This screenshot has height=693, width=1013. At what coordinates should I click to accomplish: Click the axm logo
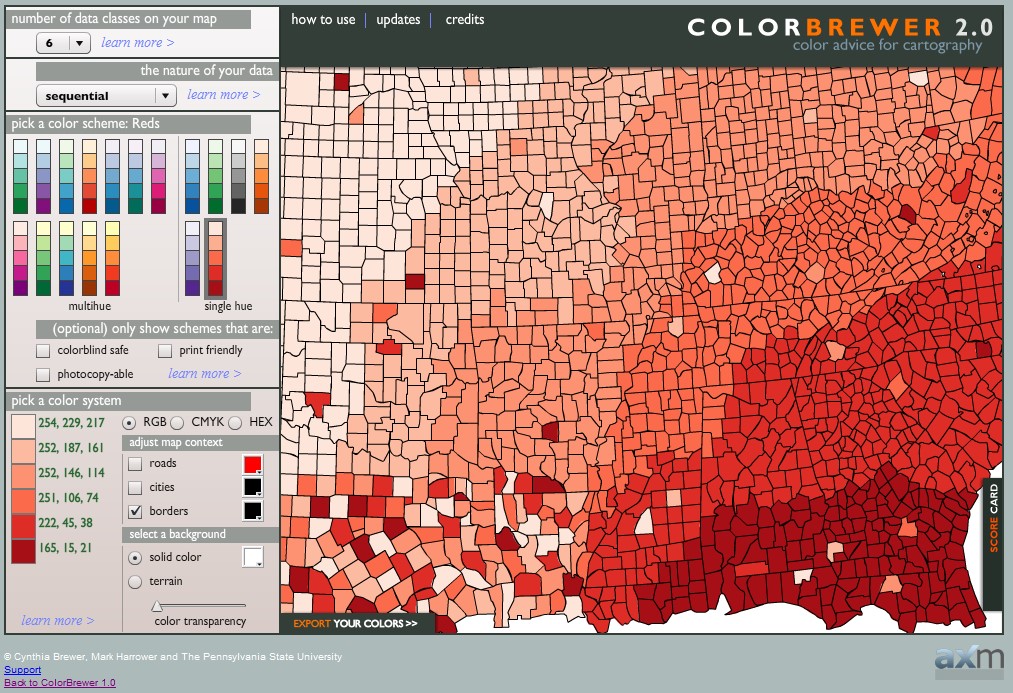pyautogui.click(x=968, y=658)
